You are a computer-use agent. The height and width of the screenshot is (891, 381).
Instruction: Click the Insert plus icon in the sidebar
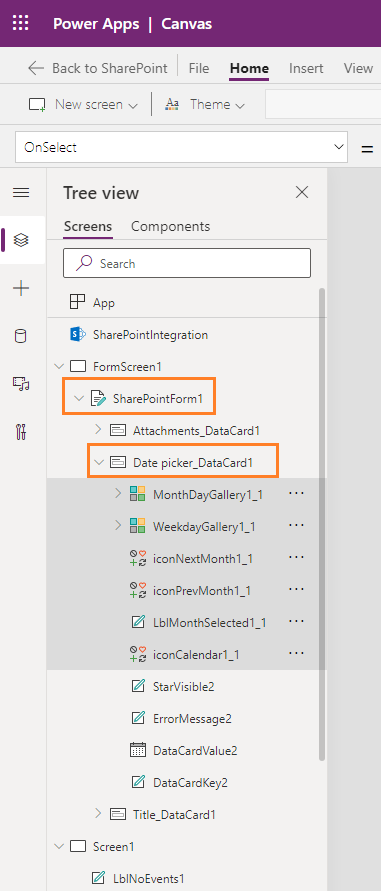tap(21, 288)
